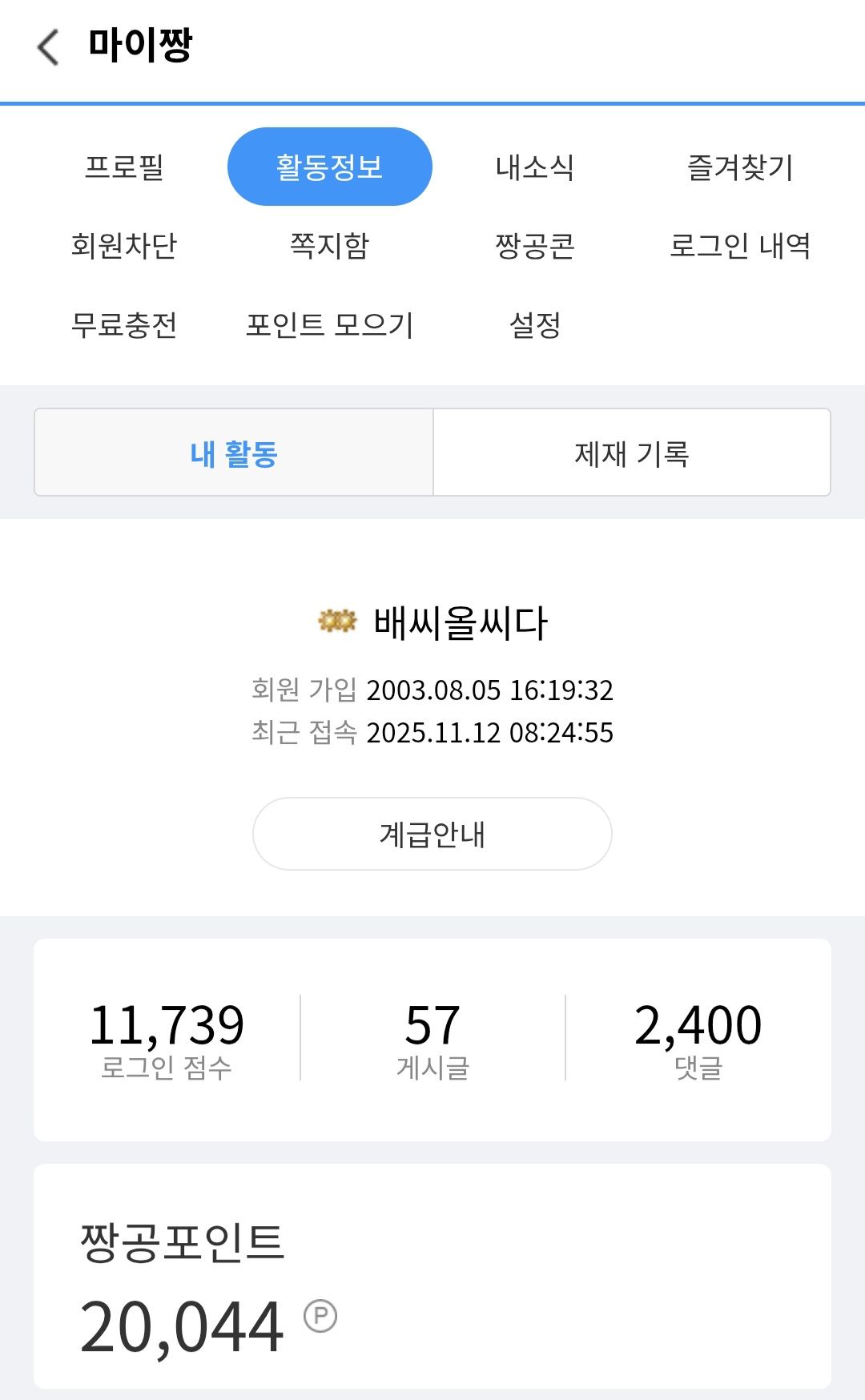865x1400 pixels.
Task: Tap the gold rank badge icon
Action: (337, 621)
